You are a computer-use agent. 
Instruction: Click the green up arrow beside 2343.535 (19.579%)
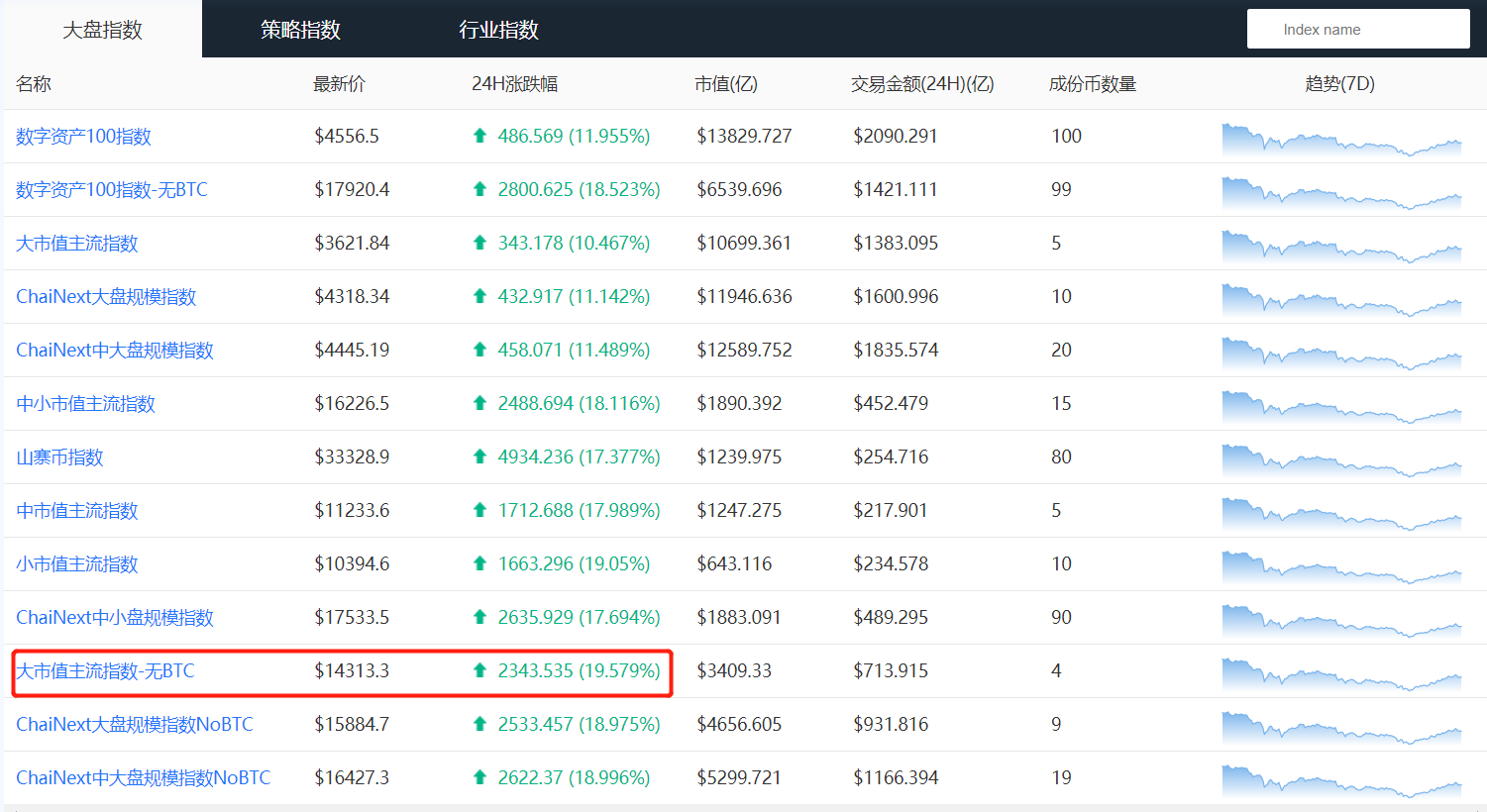(x=479, y=670)
